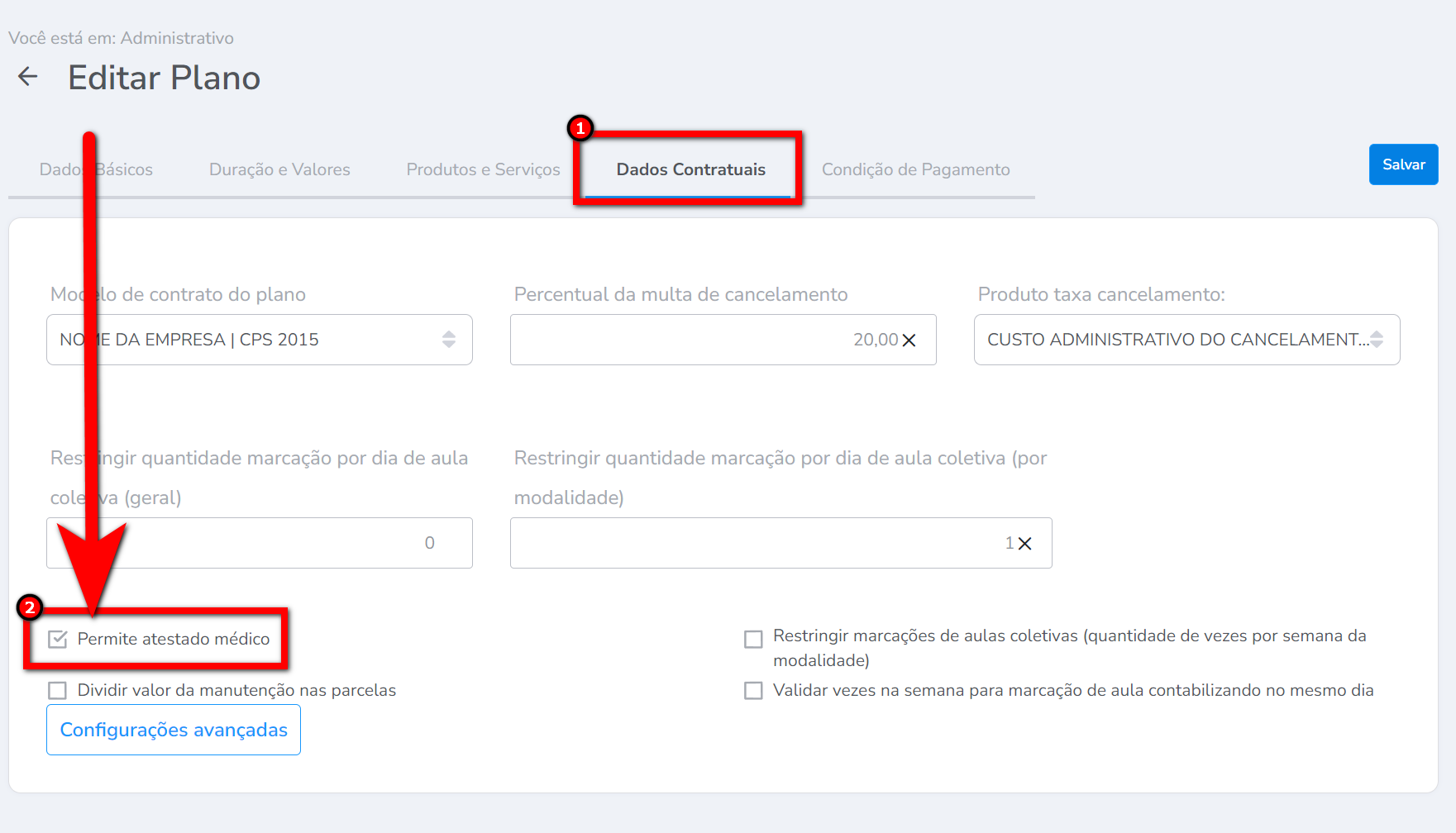1456x833 pixels.
Task: Open Condição de Pagamento tab
Action: [x=915, y=169]
